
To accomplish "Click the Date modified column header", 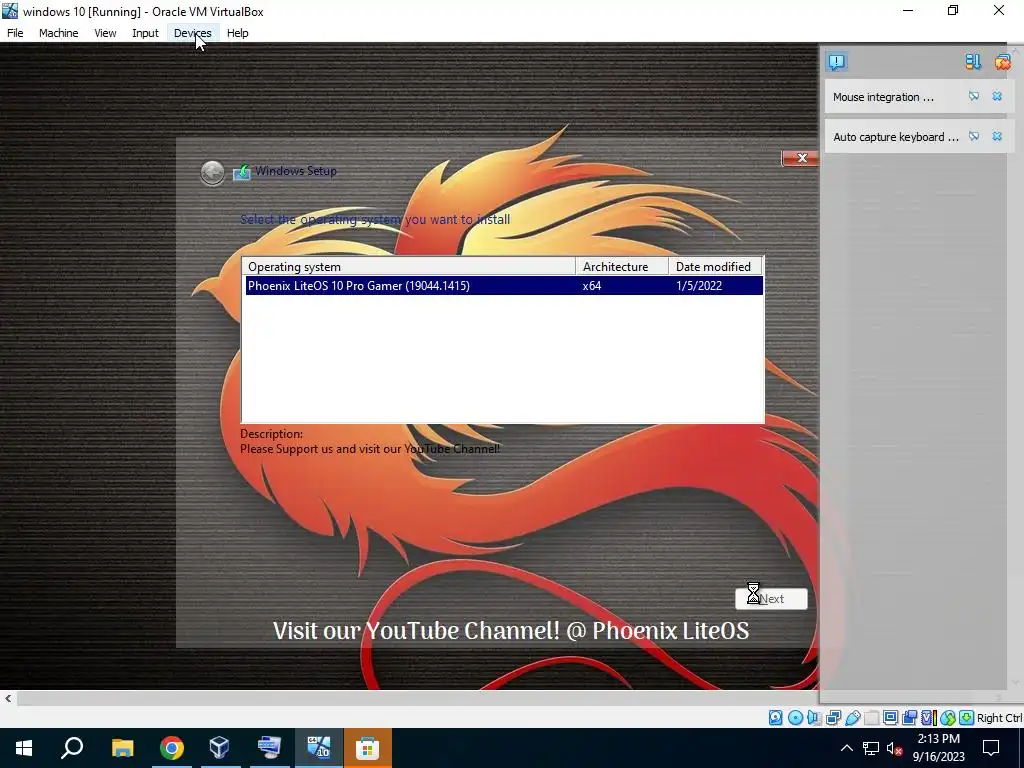I will [x=715, y=266].
